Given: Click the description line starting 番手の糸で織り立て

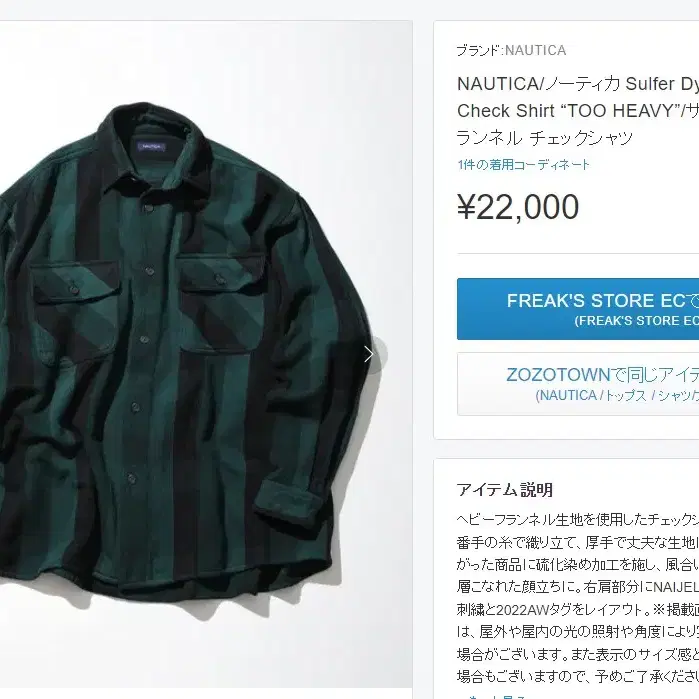Looking at the screenshot, I should pos(578,542).
